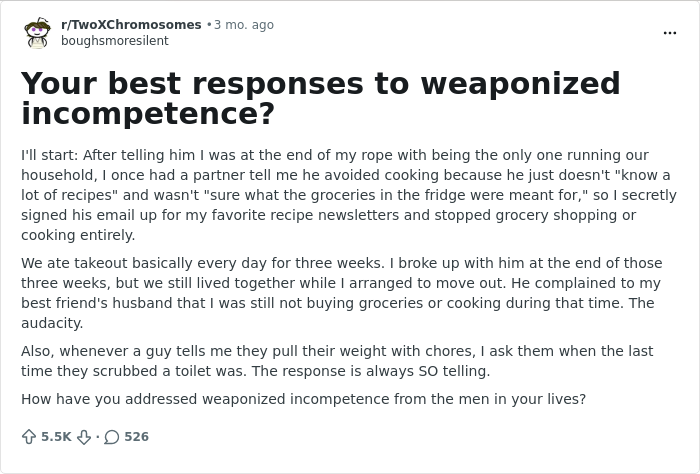Click the closing question "How have you addressed"

tap(303, 399)
